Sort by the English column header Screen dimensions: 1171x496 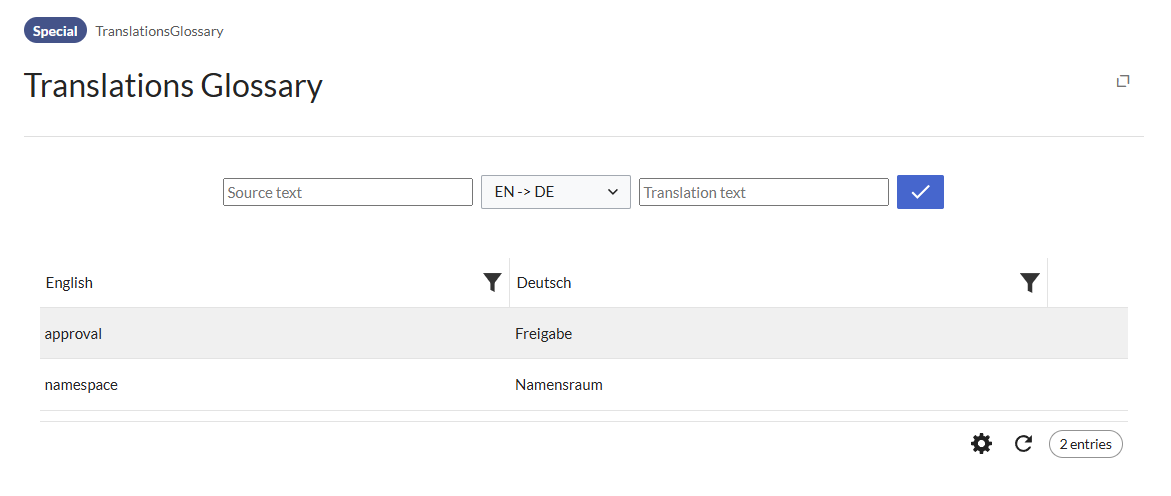(70, 283)
